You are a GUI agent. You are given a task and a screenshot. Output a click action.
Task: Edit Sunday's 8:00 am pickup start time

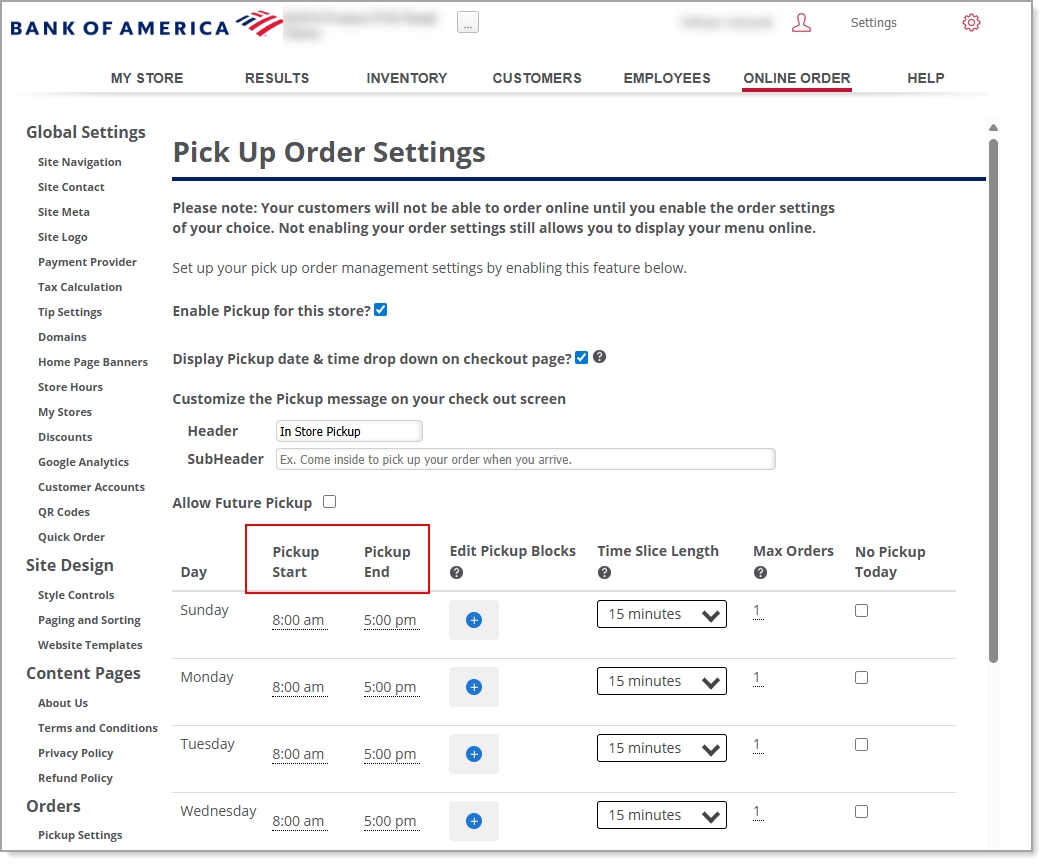point(299,620)
